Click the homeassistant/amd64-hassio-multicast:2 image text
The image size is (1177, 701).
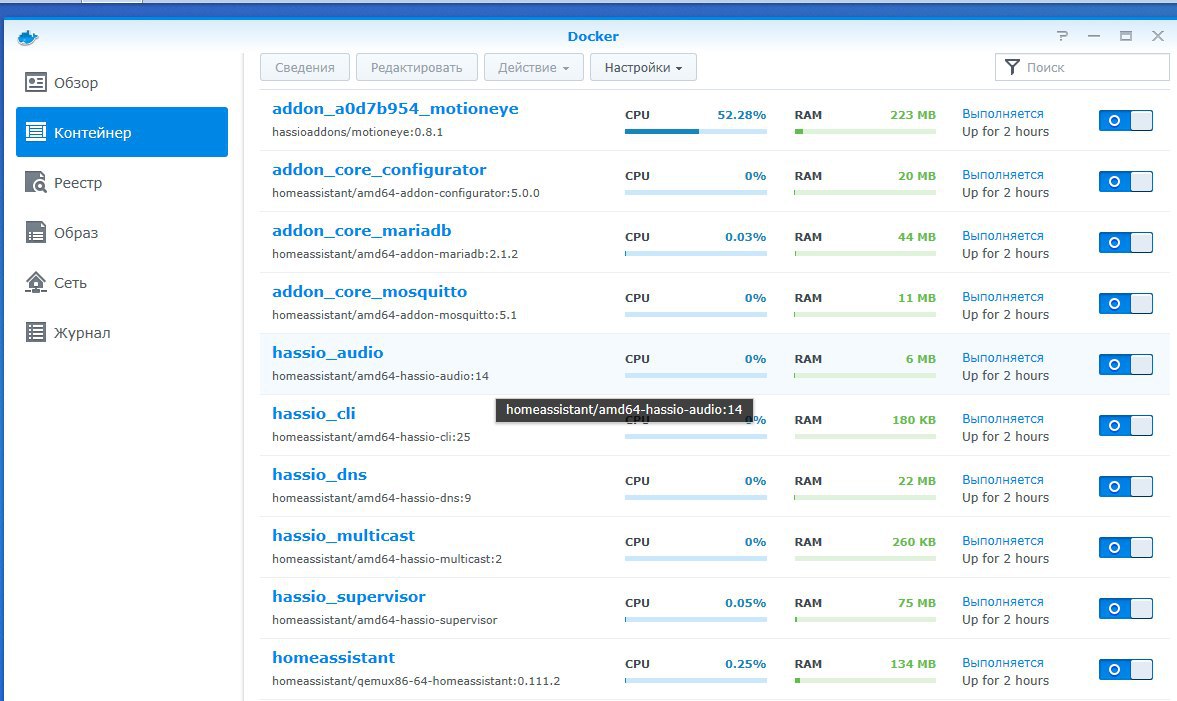pyautogui.click(x=387, y=558)
